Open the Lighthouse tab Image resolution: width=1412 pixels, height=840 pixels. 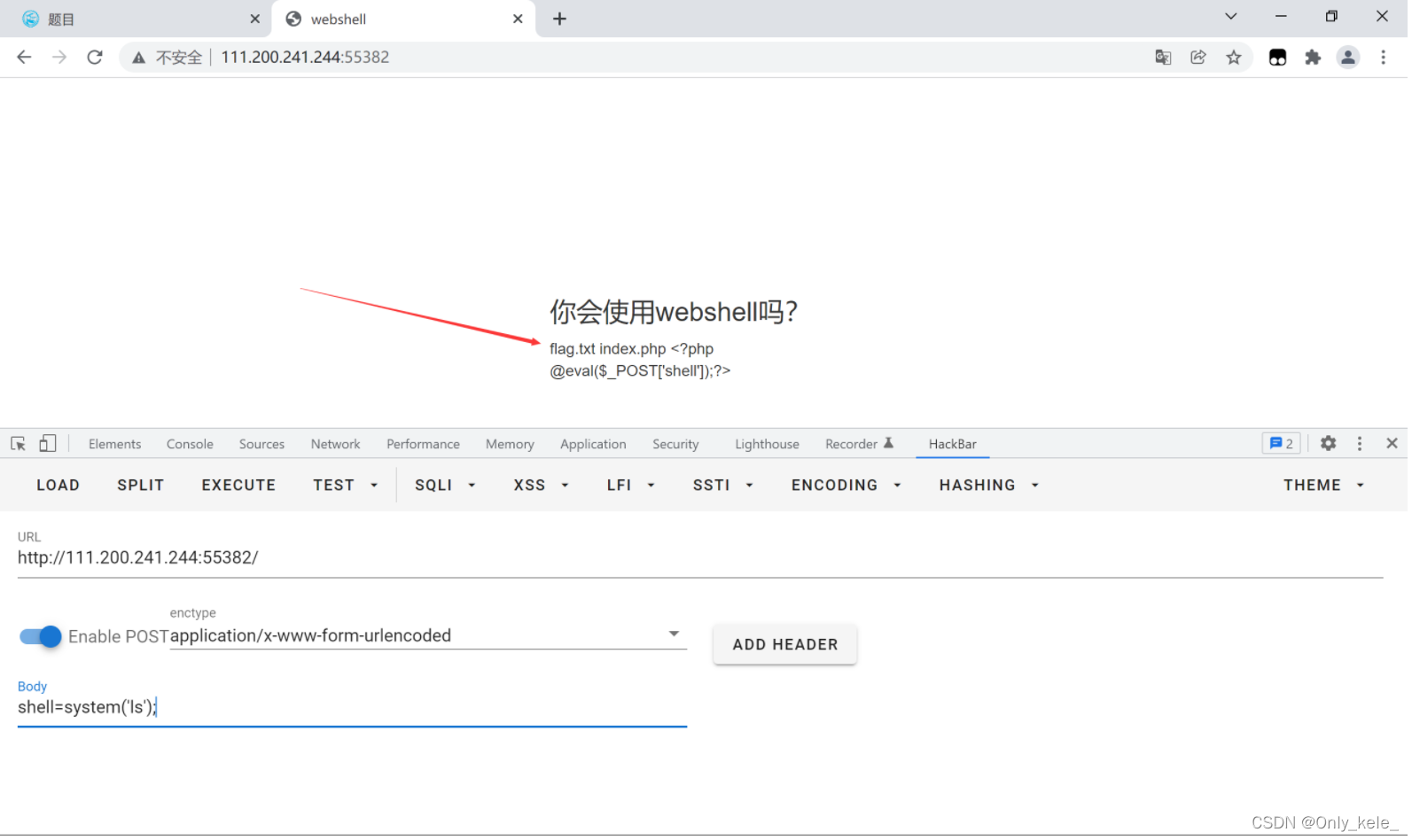pyautogui.click(x=767, y=445)
